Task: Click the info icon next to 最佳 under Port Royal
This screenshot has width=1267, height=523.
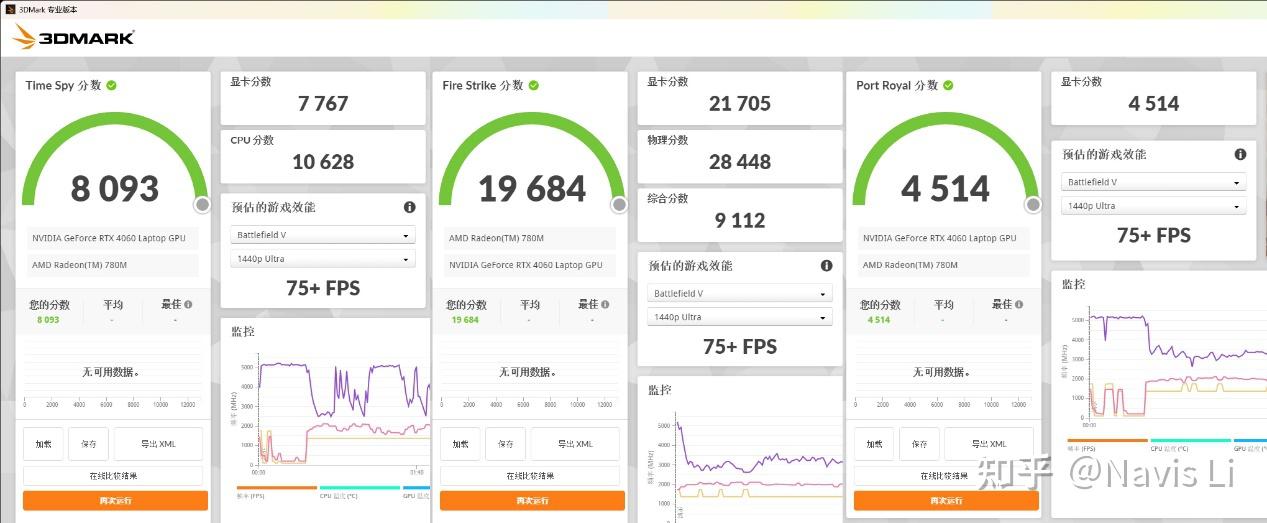Action: (x=1018, y=304)
